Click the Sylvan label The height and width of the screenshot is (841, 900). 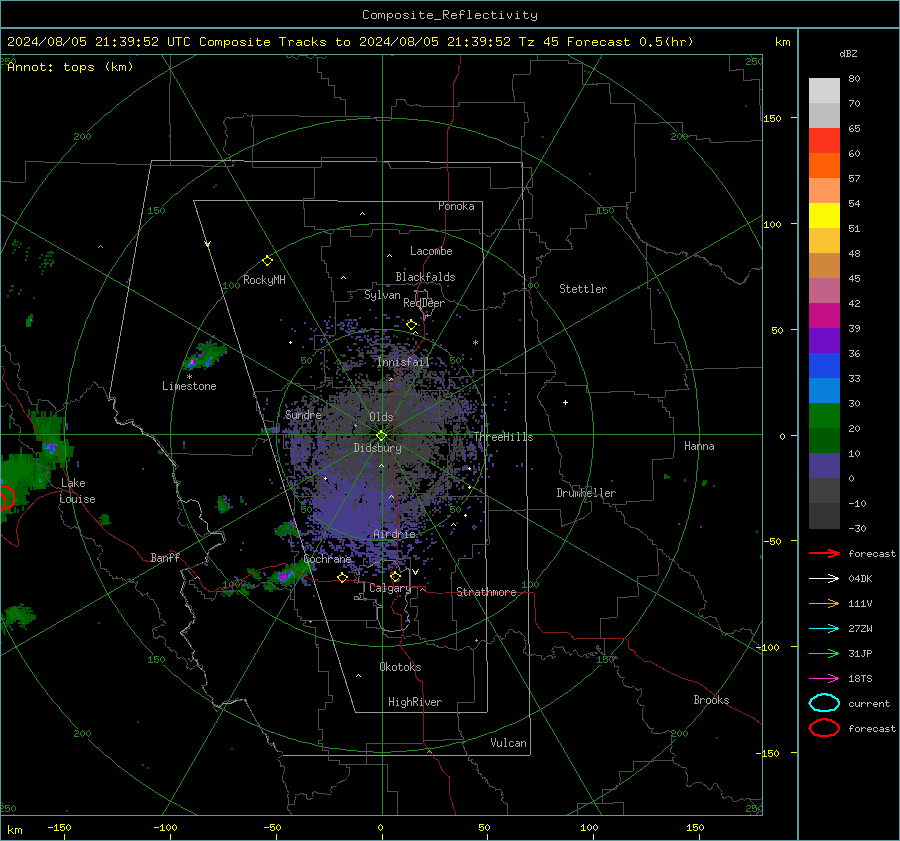click(382, 295)
